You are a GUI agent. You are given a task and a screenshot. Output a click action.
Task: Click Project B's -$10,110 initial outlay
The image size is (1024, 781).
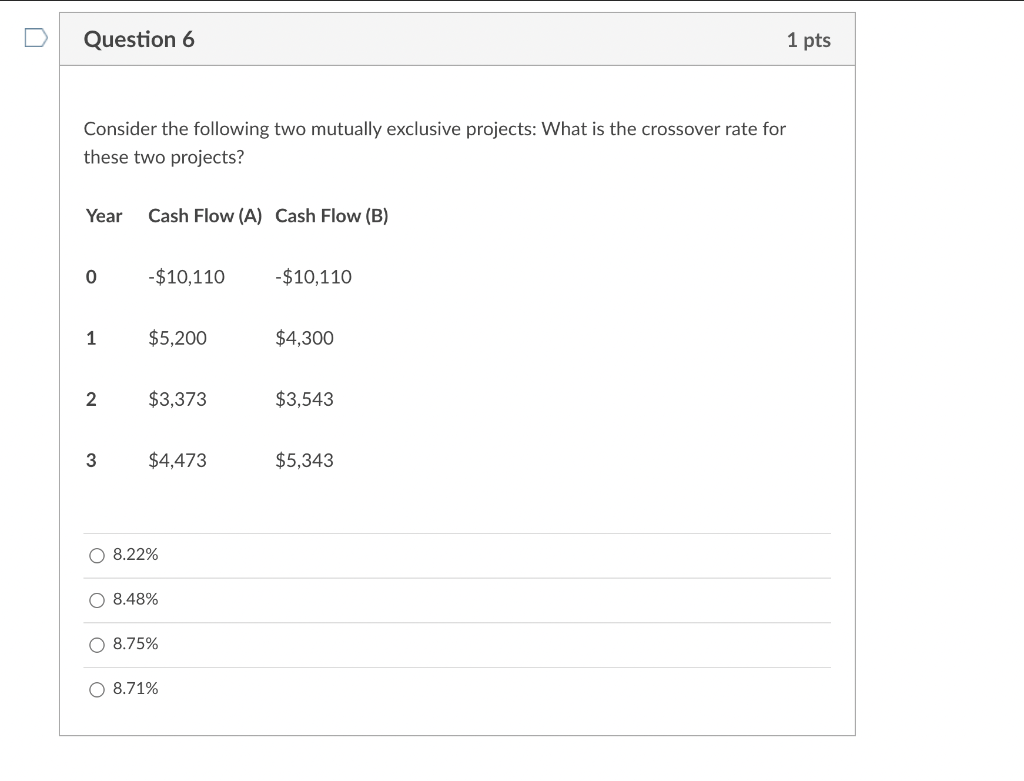313,277
